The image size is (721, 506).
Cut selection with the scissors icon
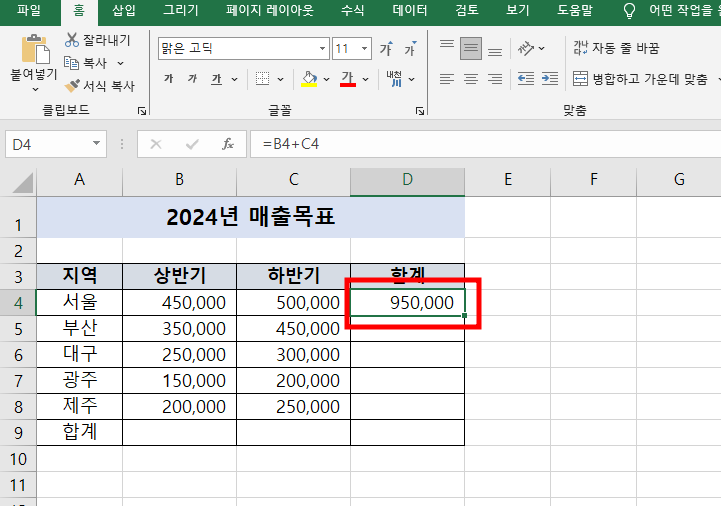coord(72,40)
